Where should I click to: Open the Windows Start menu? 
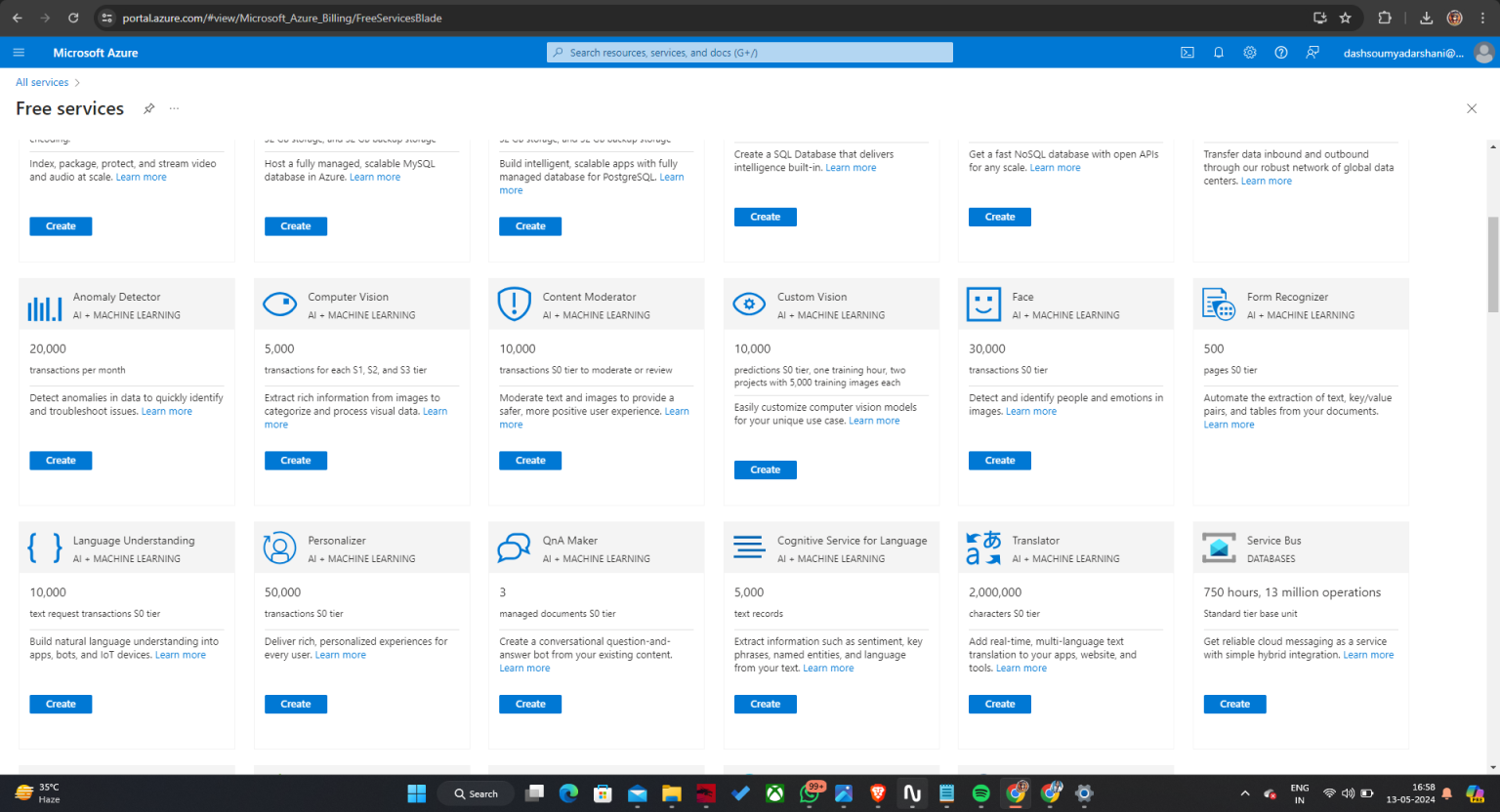tap(416, 793)
